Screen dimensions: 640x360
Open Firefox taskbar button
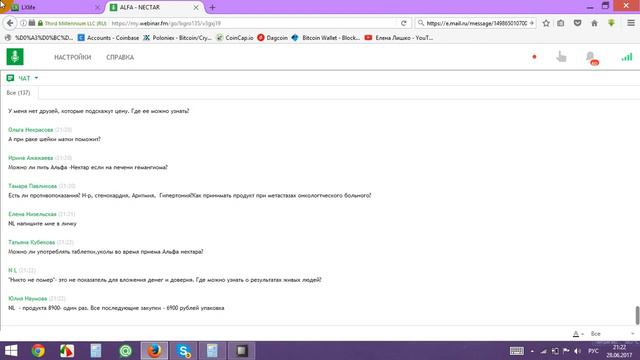(x=154, y=351)
